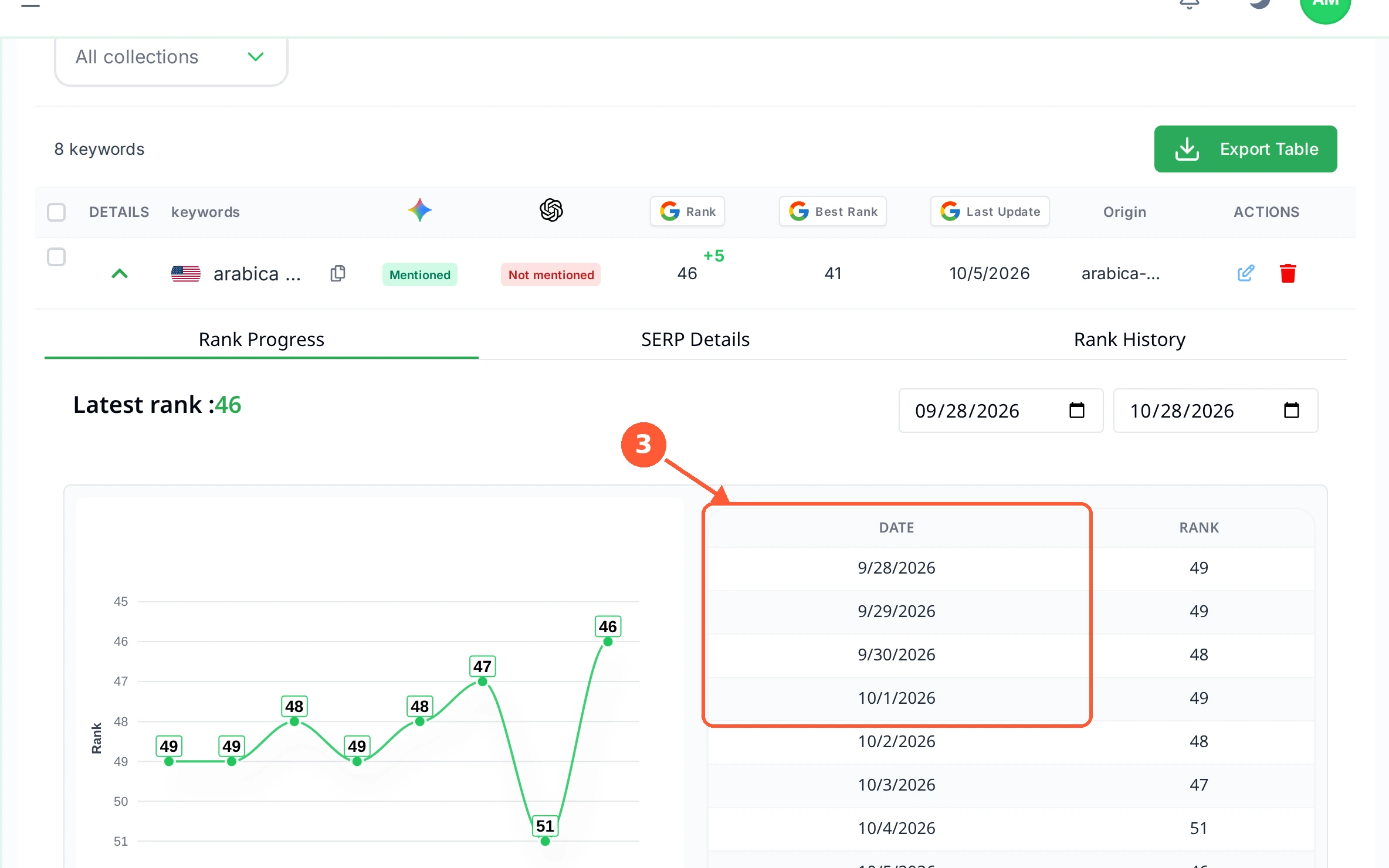This screenshot has width=1389, height=868.
Task: Select the 10/4/2026 date row
Action: [1011, 828]
